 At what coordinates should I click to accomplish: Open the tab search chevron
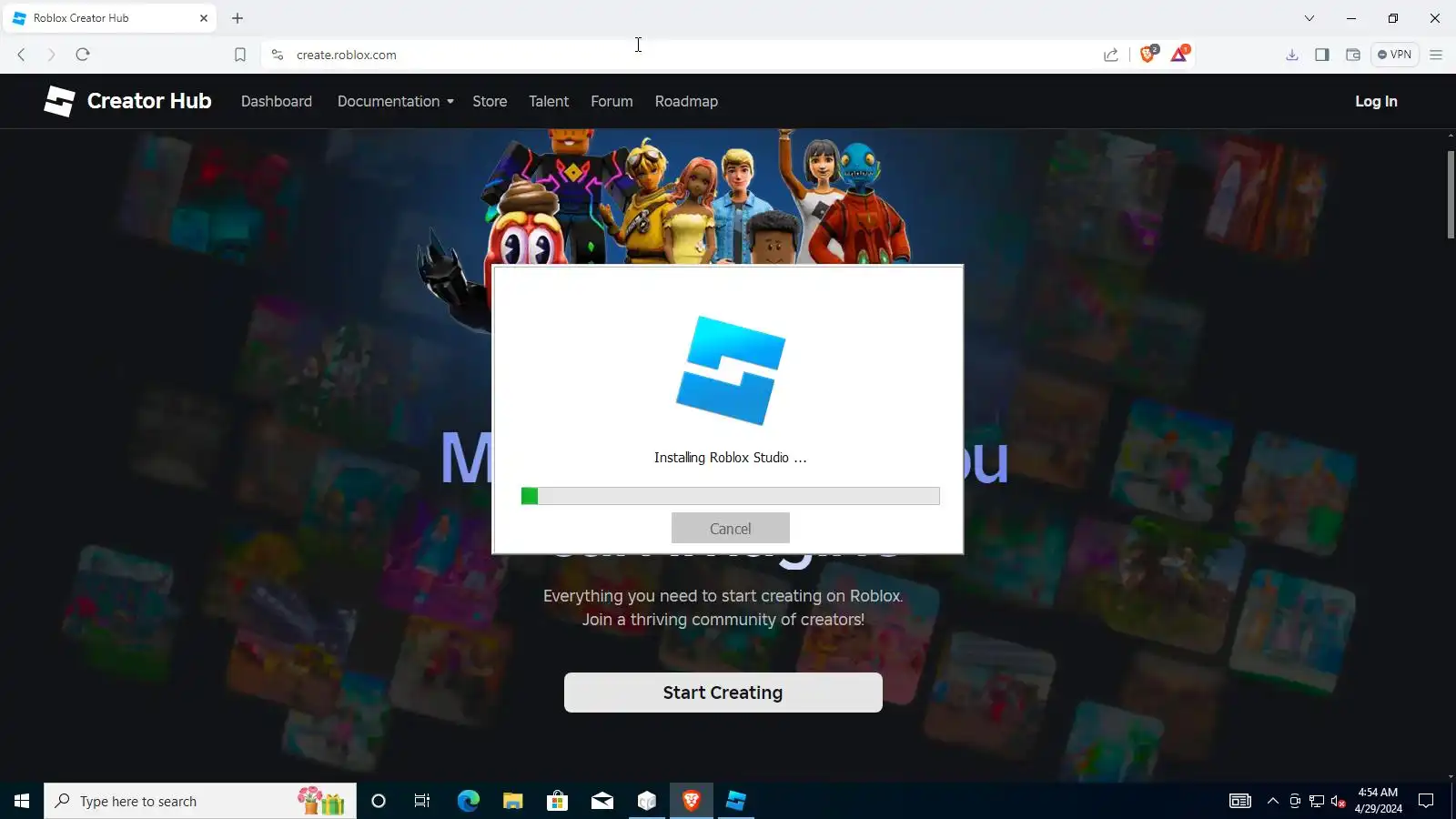point(1309,18)
